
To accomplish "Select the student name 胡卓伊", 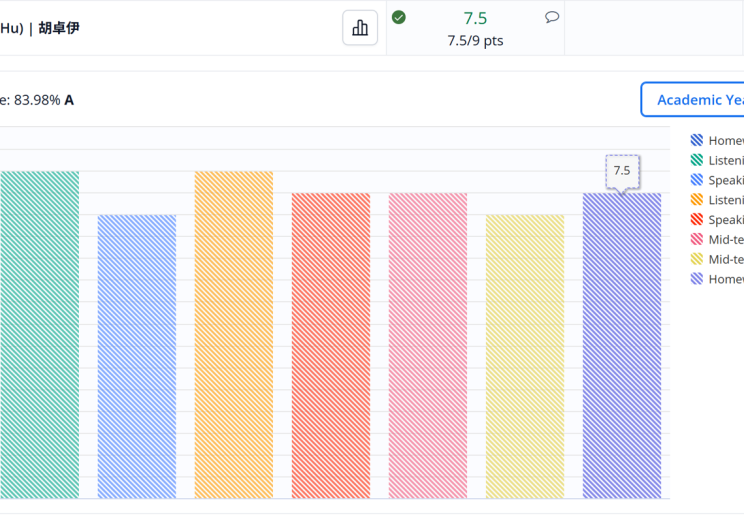I will click(x=59, y=28).
